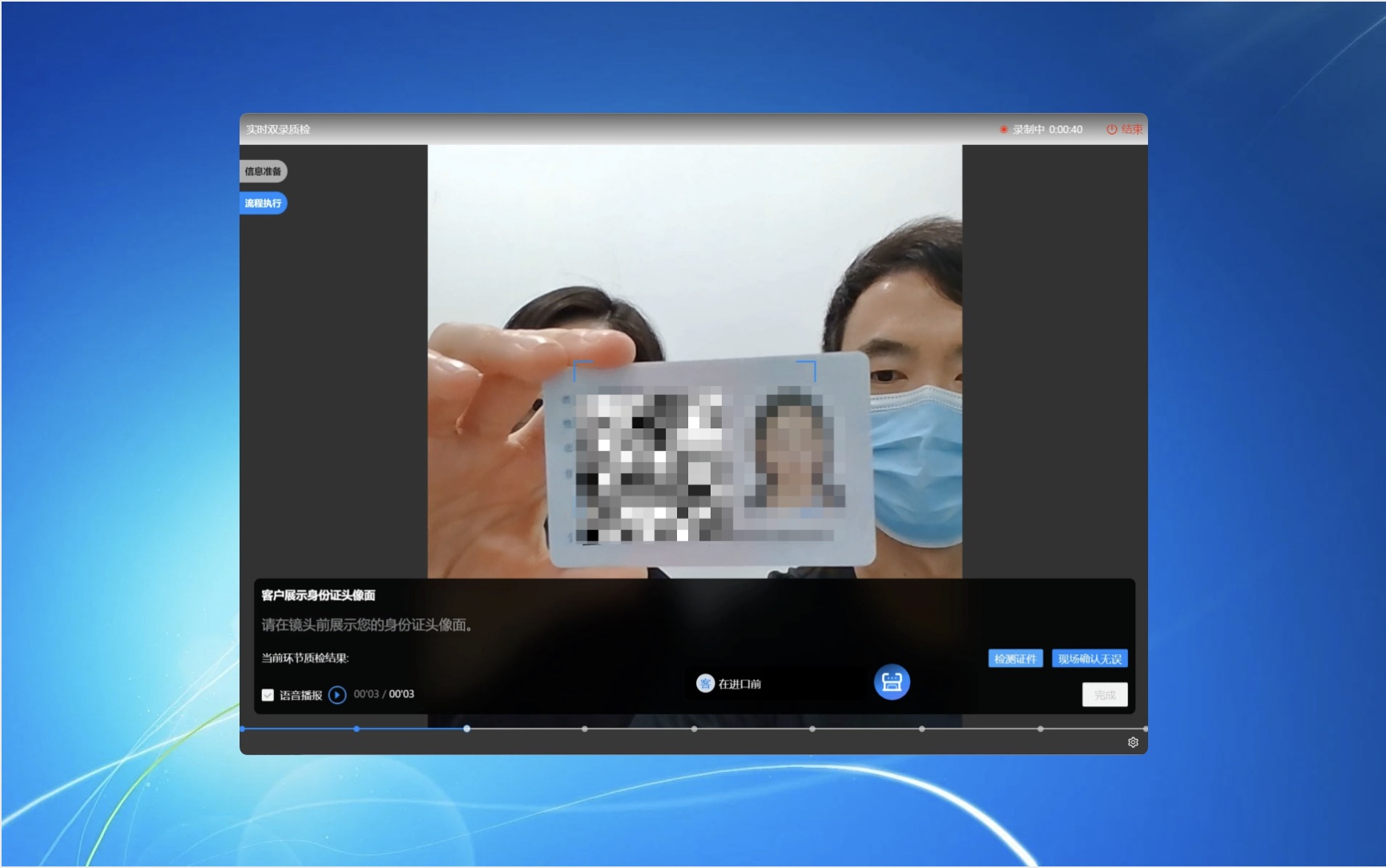Jump to the fourth timeline step marker
1386x868 pixels.
[x=585, y=729]
